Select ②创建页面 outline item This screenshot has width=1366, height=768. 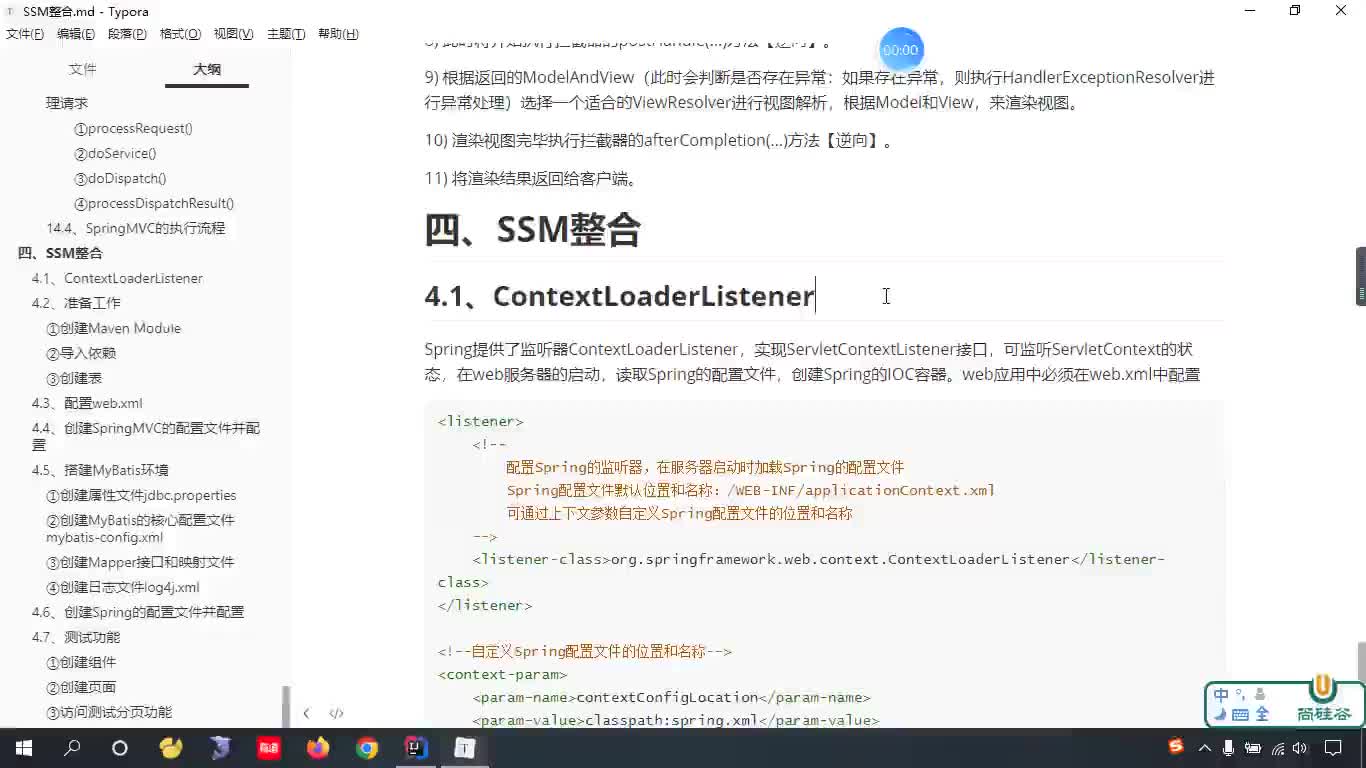point(81,687)
